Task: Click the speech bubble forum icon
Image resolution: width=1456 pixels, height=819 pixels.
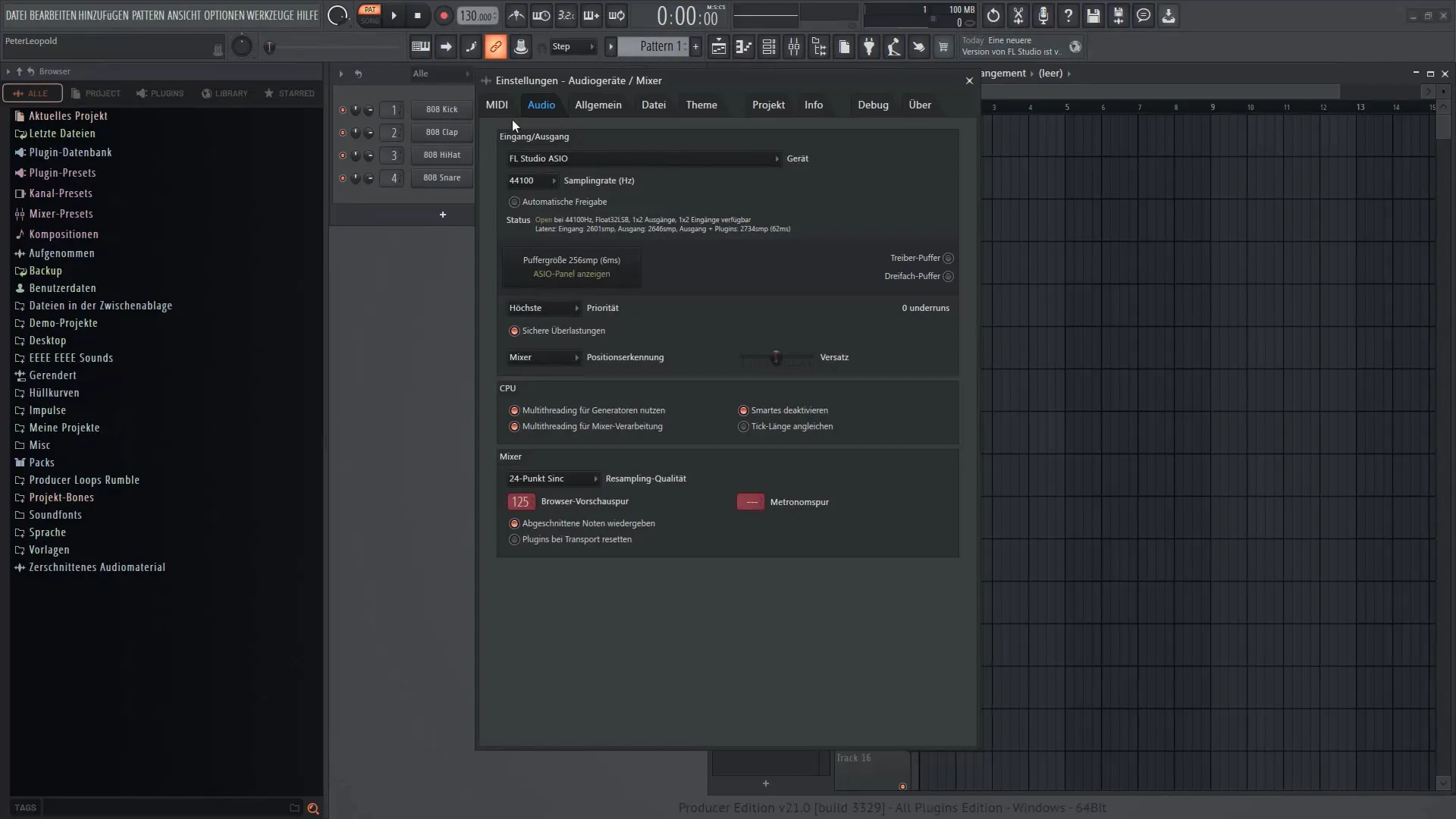Action: pyautogui.click(x=1144, y=16)
